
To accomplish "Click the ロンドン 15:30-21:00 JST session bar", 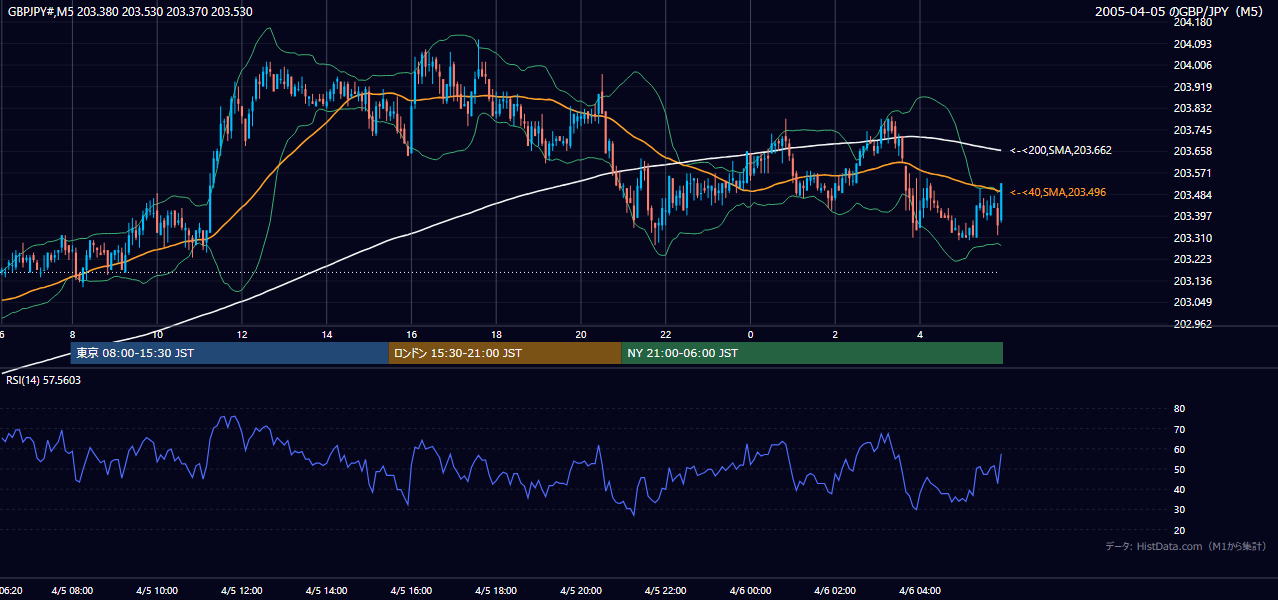I will click(505, 353).
